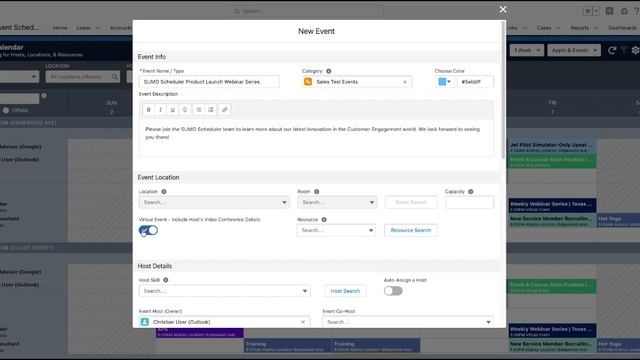Refresh the calendar view
This screenshot has height=360, width=640.
(611, 50)
